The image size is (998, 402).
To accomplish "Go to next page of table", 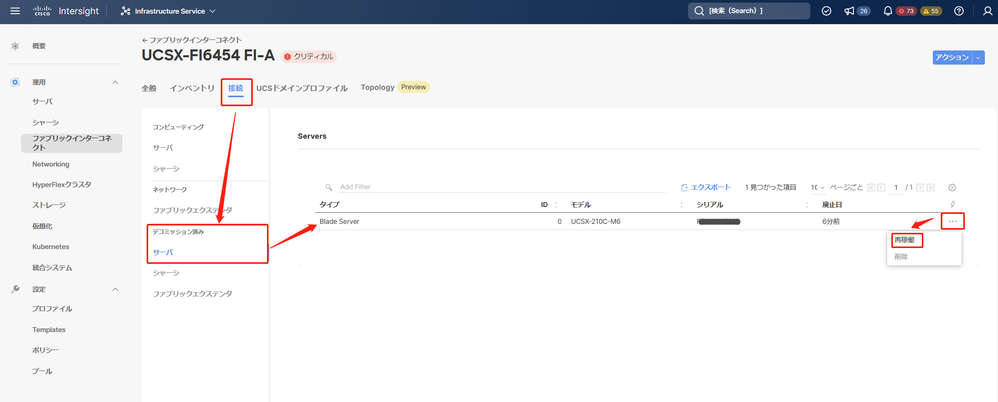I will click(x=922, y=188).
